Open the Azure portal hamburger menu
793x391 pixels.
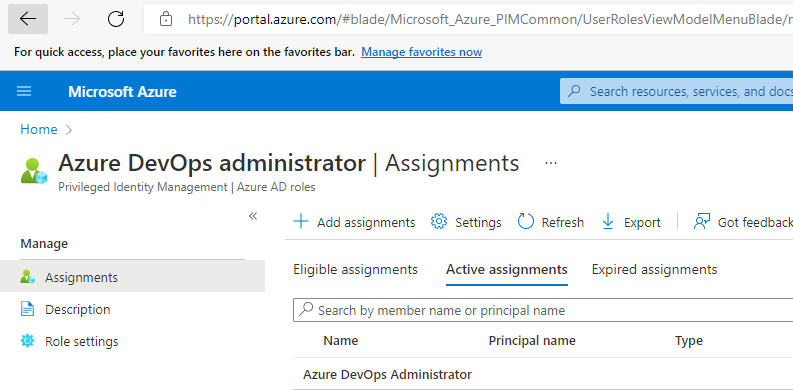(24, 91)
